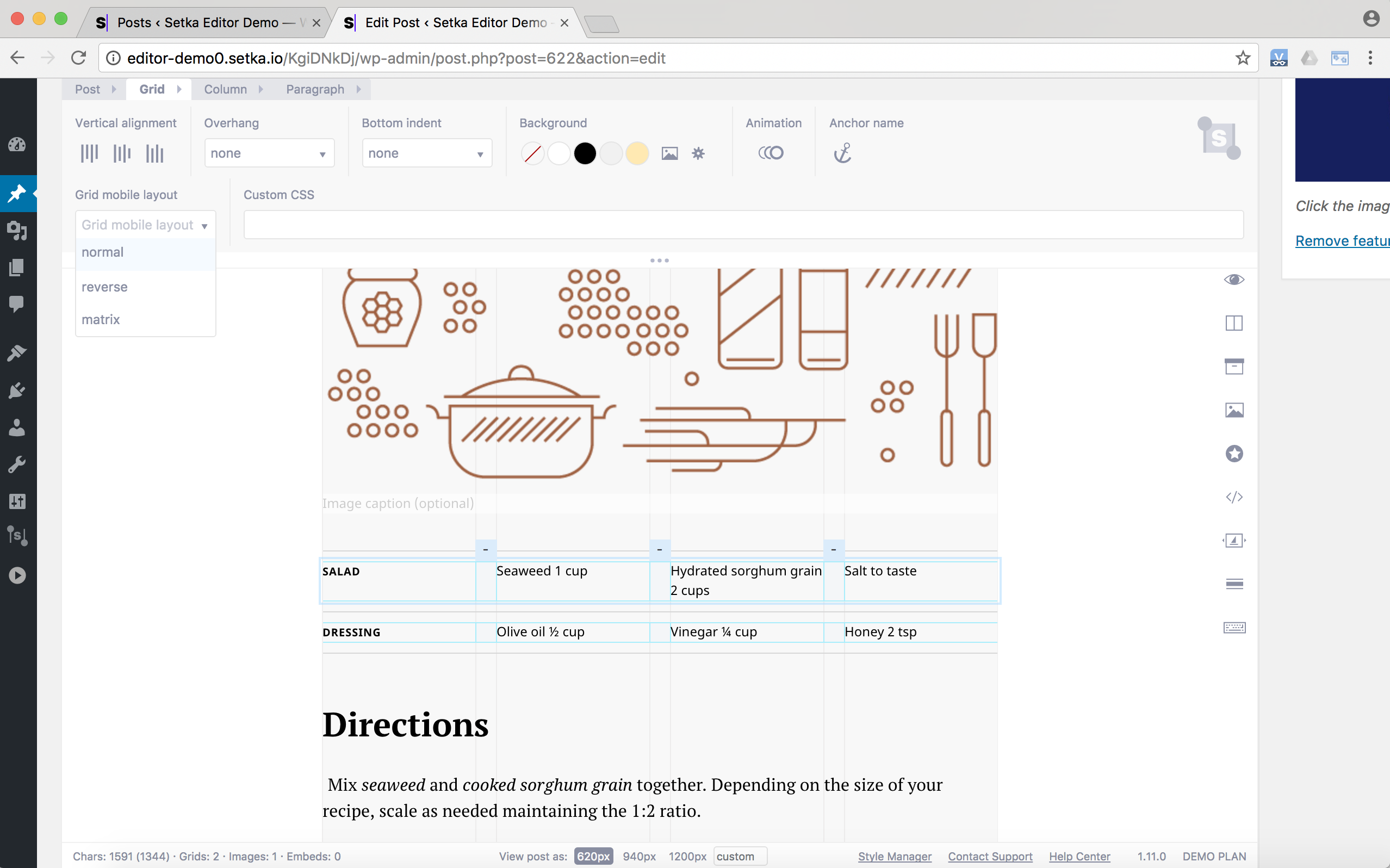The height and width of the screenshot is (868, 1390).
Task: Open the Style Manager link
Action: [x=894, y=856]
